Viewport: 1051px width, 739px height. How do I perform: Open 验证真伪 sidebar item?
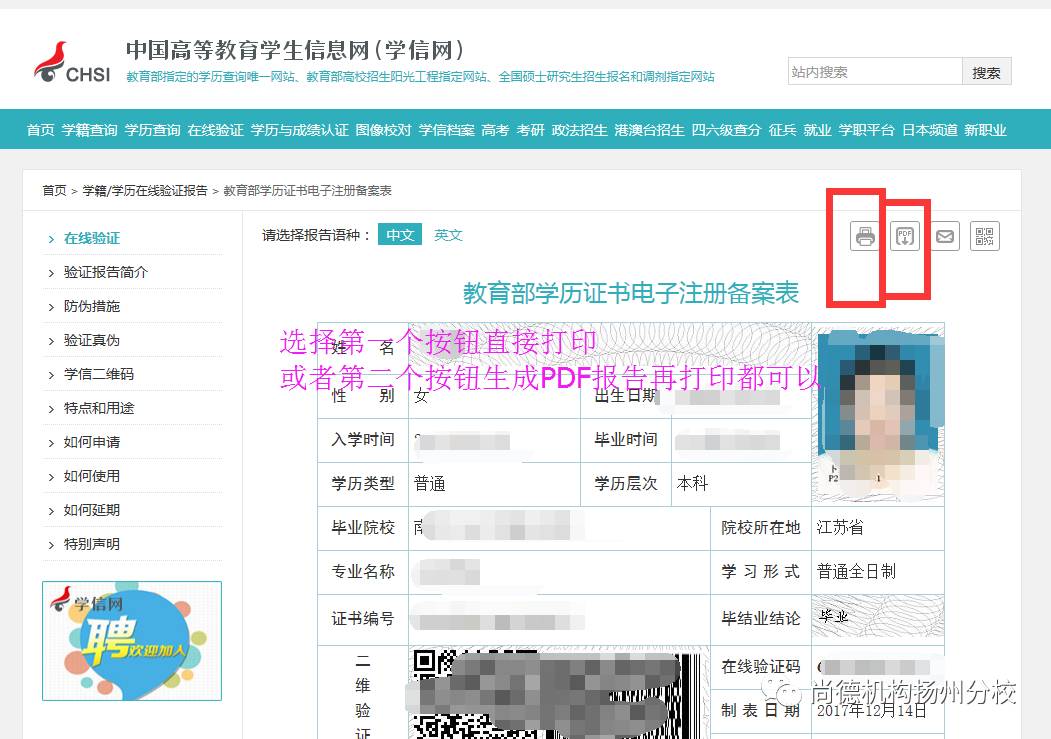(x=92, y=340)
